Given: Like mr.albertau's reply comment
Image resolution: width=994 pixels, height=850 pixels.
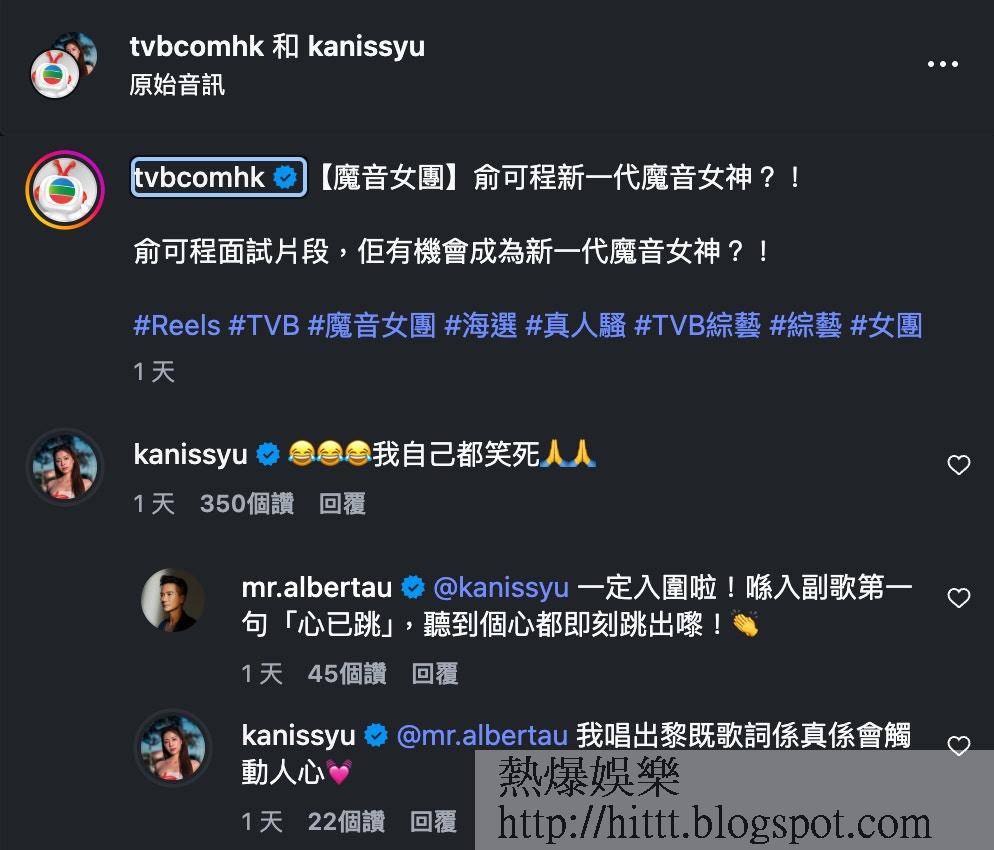Looking at the screenshot, I should (x=958, y=598).
